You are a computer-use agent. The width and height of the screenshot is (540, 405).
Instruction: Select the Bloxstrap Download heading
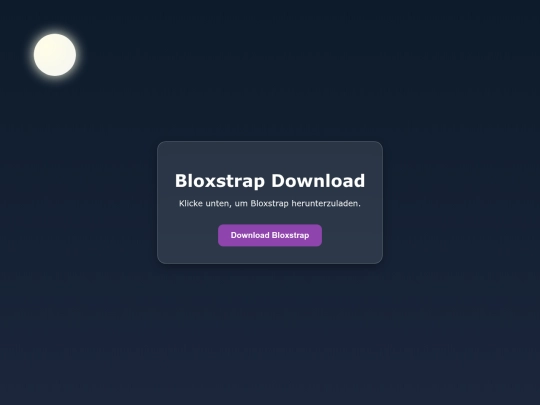270,180
